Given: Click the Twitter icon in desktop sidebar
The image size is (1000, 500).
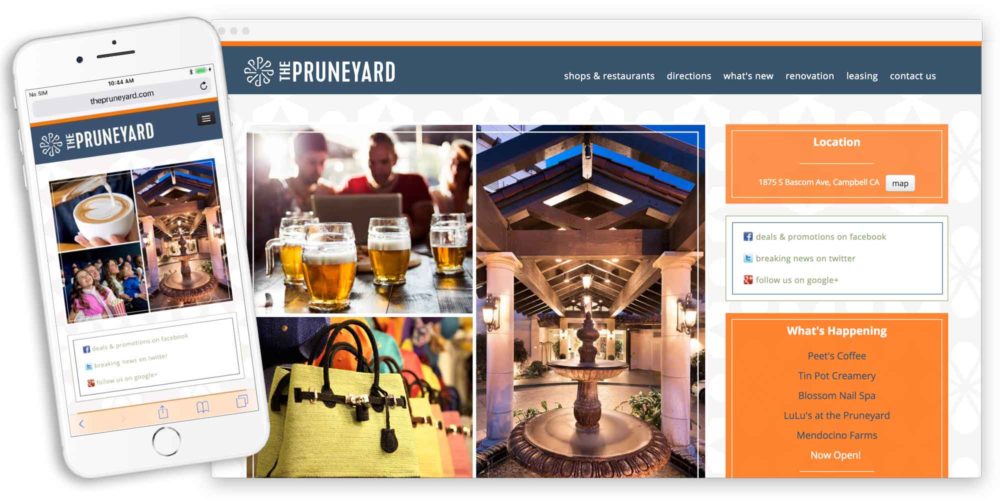Looking at the screenshot, I should 748,258.
